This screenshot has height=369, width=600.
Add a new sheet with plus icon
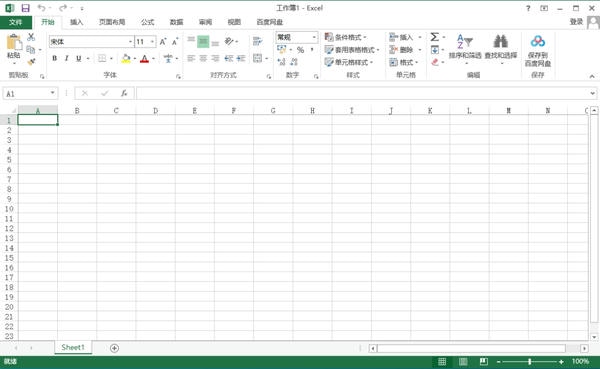point(114,348)
